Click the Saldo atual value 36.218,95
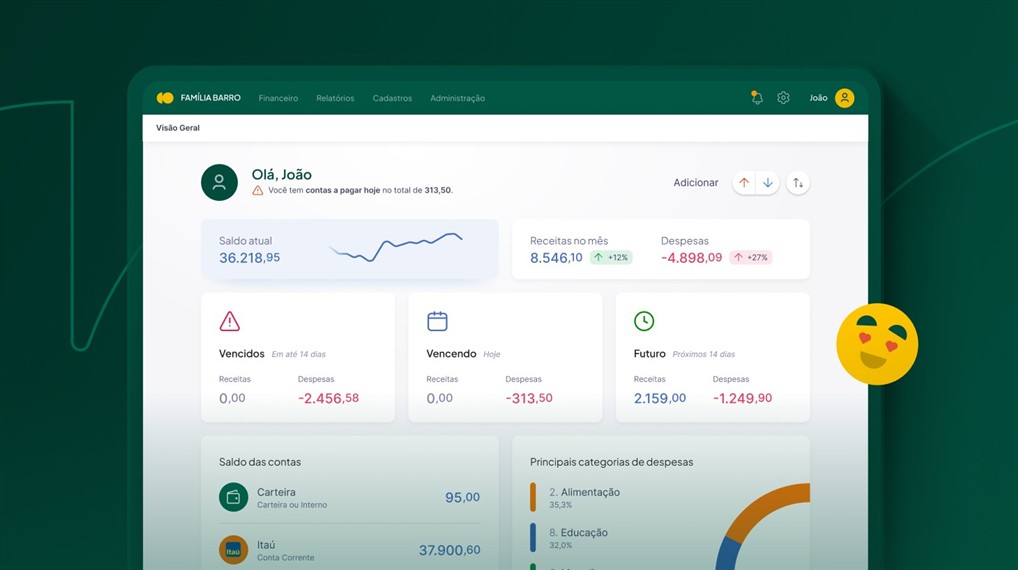 coord(249,258)
